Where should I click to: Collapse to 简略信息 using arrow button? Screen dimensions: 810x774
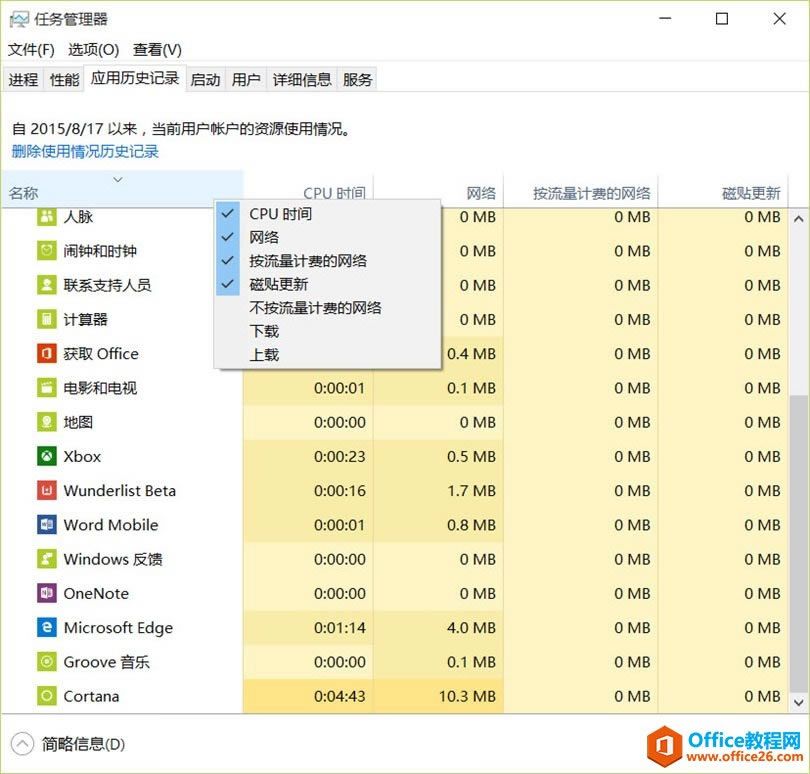click(x=22, y=744)
